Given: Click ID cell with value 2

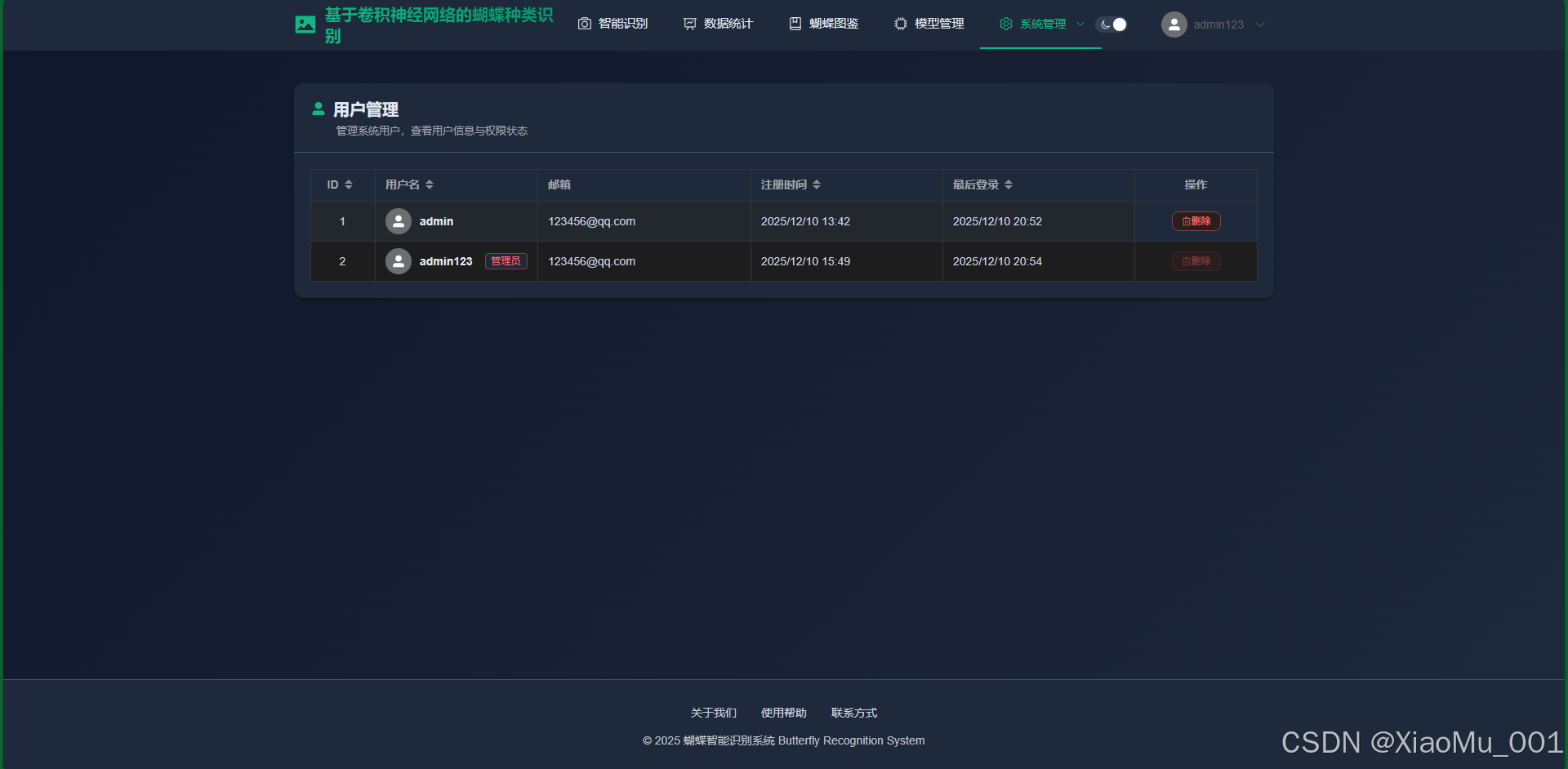Looking at the screenshot, I should 342,261.
